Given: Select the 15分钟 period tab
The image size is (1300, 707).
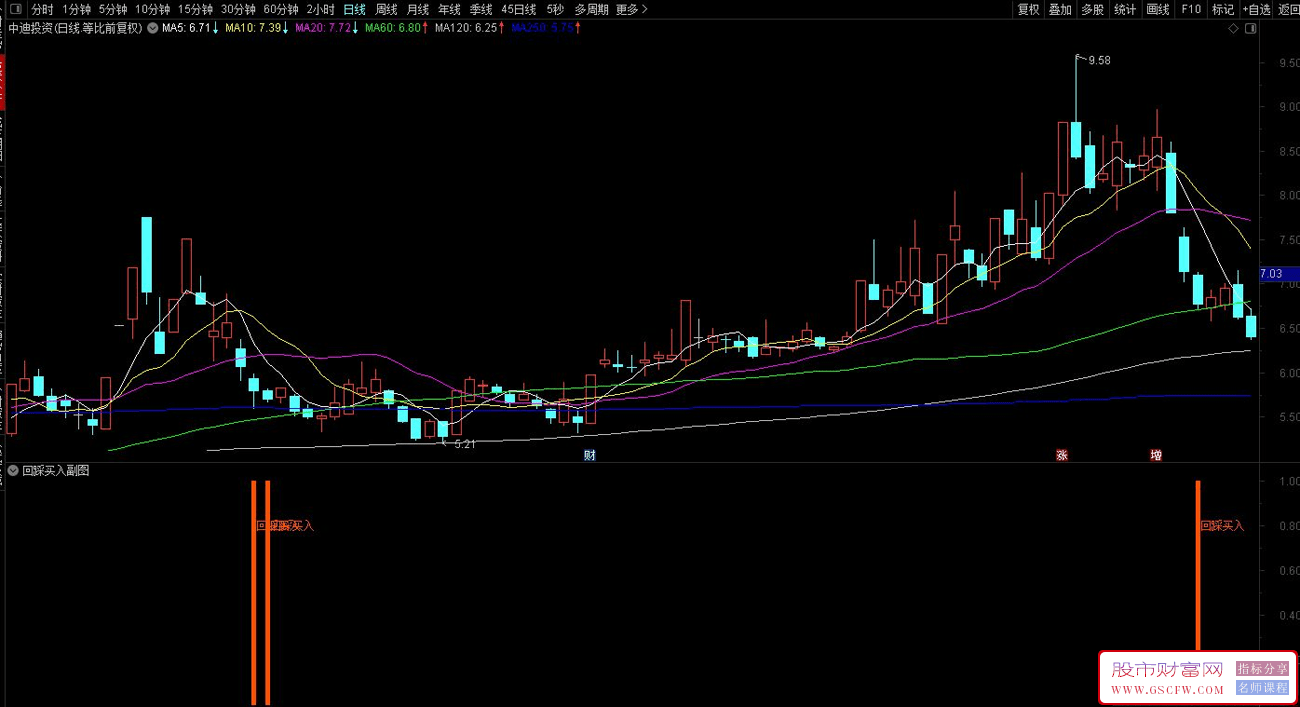Looking at the screenshot, I should (196, 9).
